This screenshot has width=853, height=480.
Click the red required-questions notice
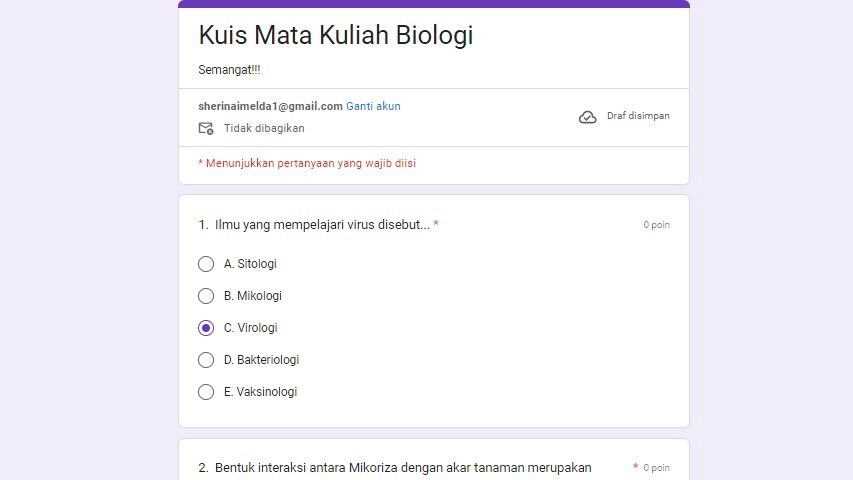click(307, 163)
